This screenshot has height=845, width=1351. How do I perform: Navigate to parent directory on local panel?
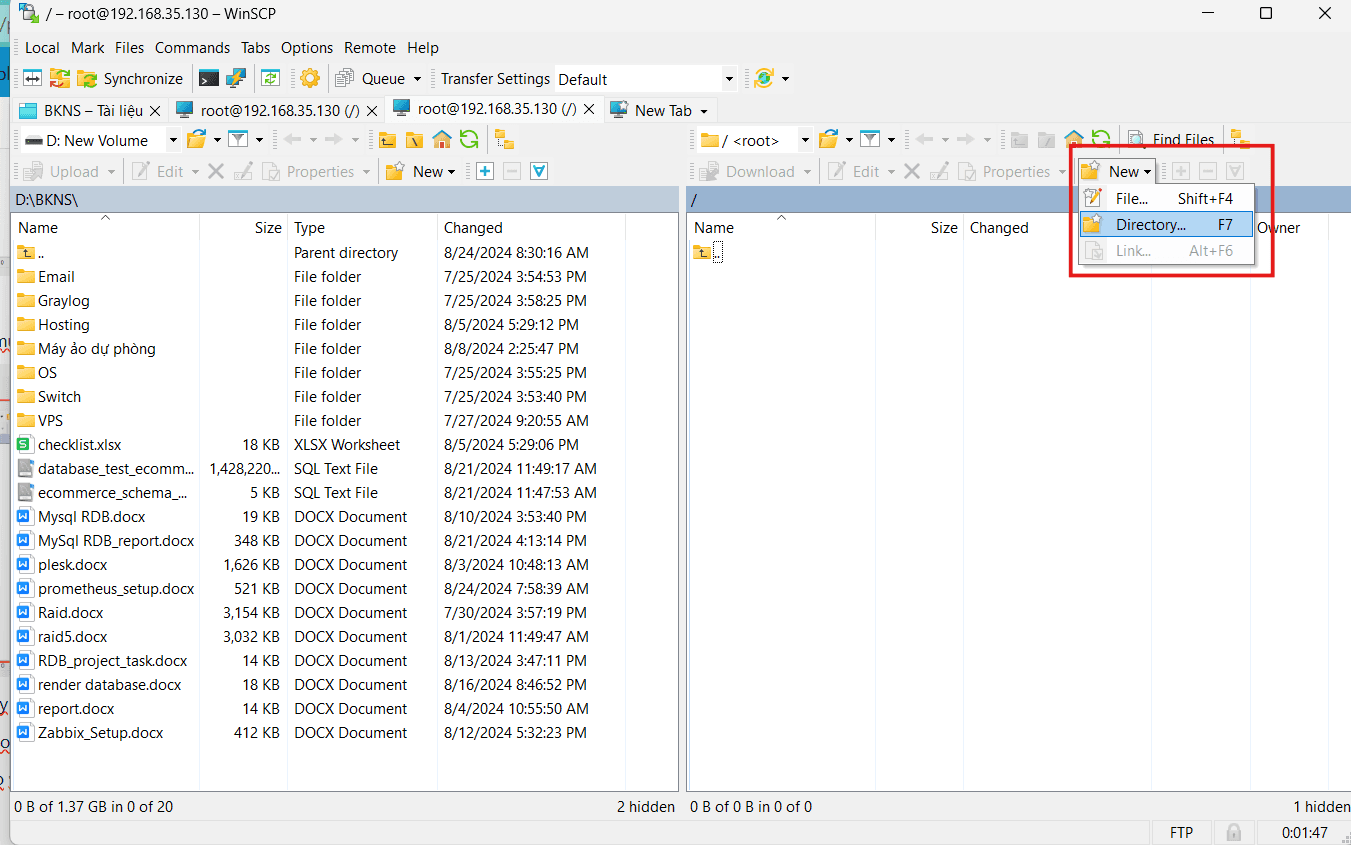[386, 140]
